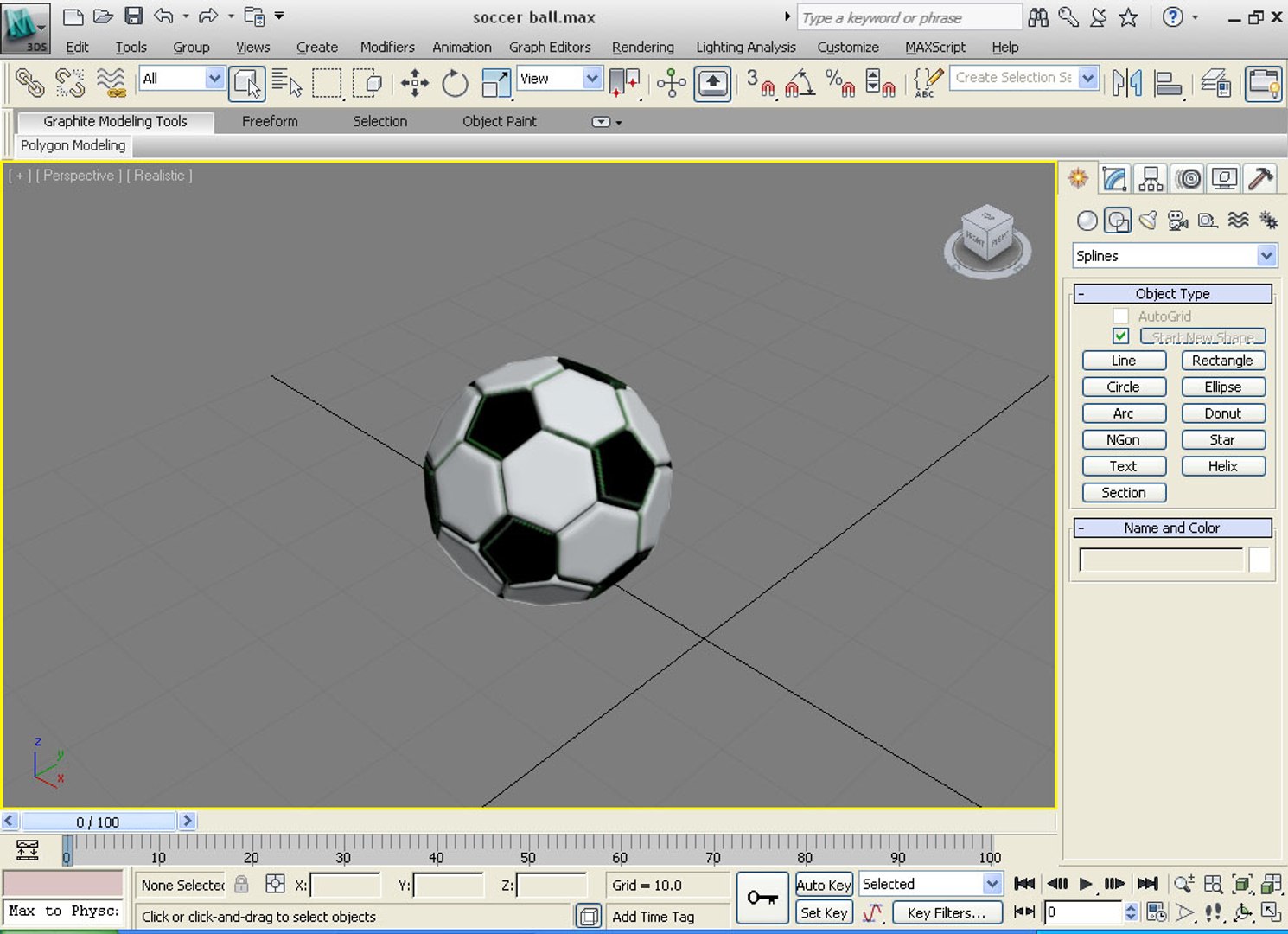Screen dimensions: 1288x934
Task: Select the Select and Uniform Scale tool
Action: (x=496, y=83)
